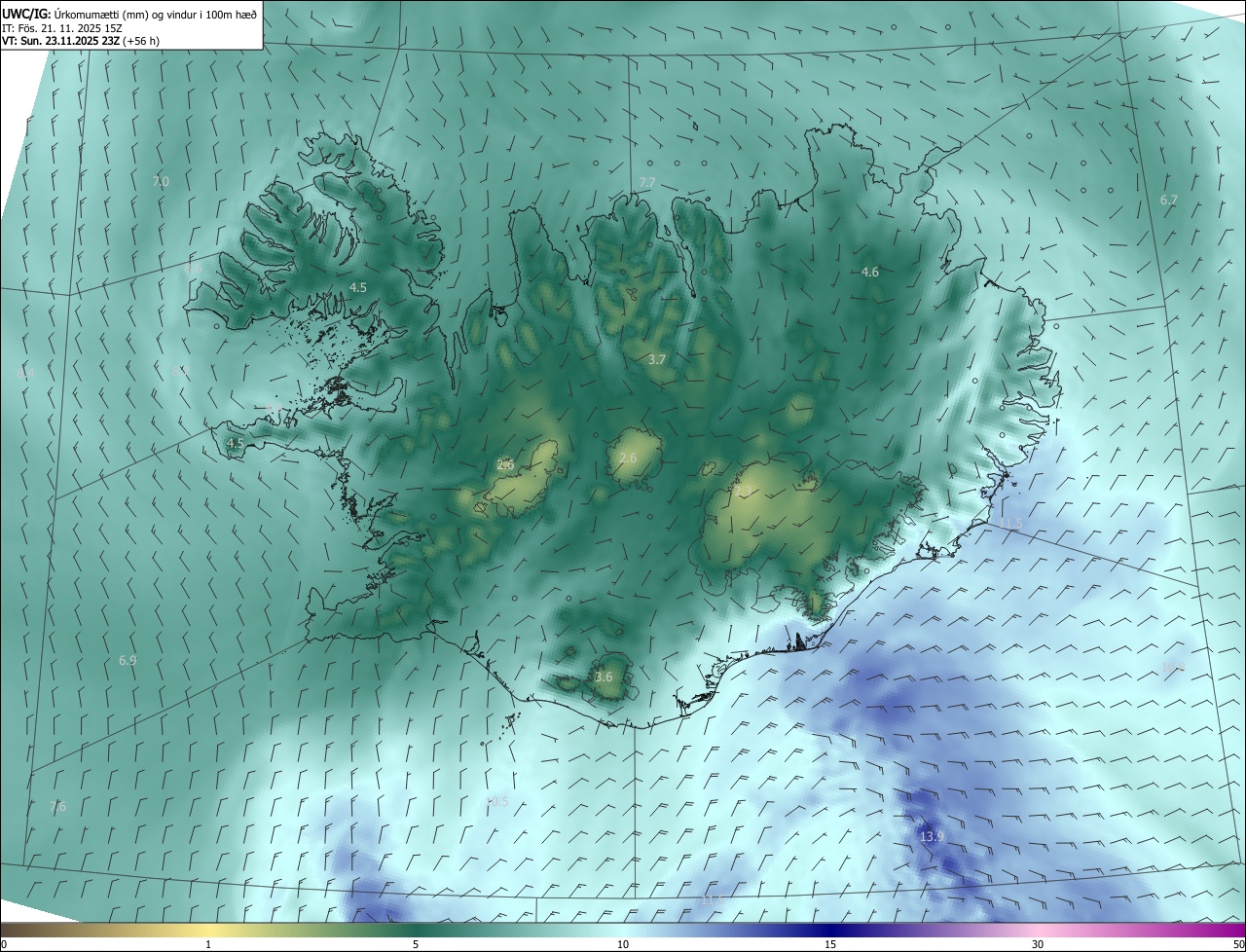This screenshot has height=952, width=1246.
Task: Click the map value label '6.7'
Action: (1169, 200)
